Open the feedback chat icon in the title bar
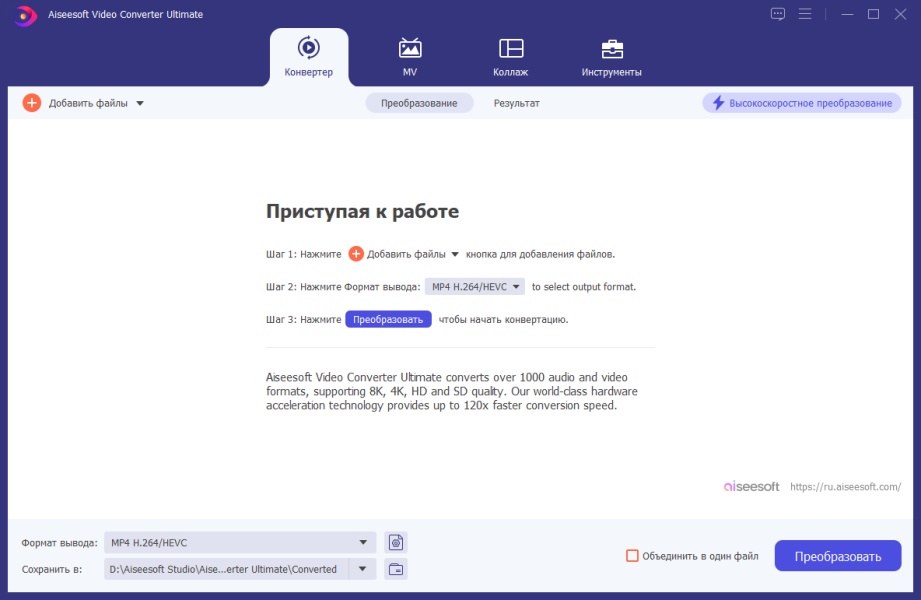The image size is (921, 600). point(778,14)
